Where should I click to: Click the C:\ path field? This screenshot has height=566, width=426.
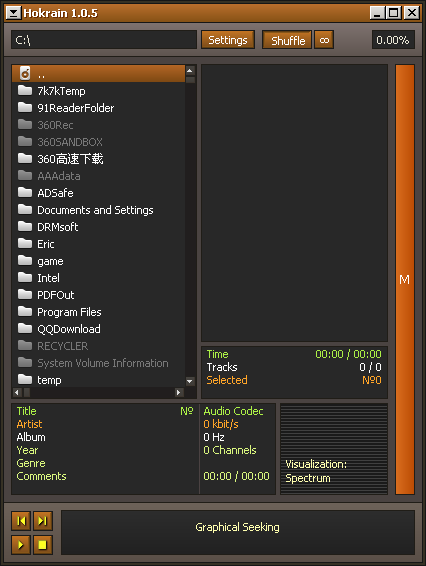click(104, 40)
